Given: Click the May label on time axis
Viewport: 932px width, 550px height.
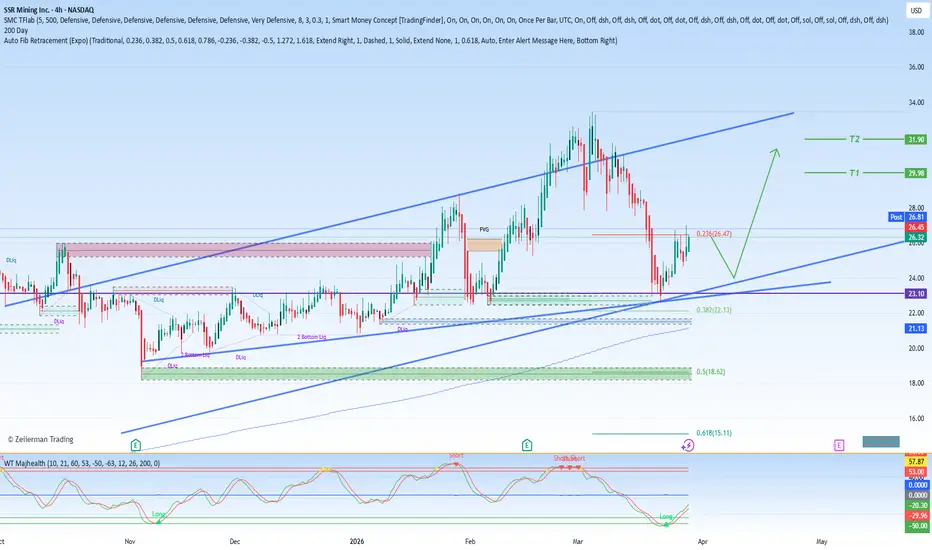Looking at the screenshot, I should [x=822, y=541].
